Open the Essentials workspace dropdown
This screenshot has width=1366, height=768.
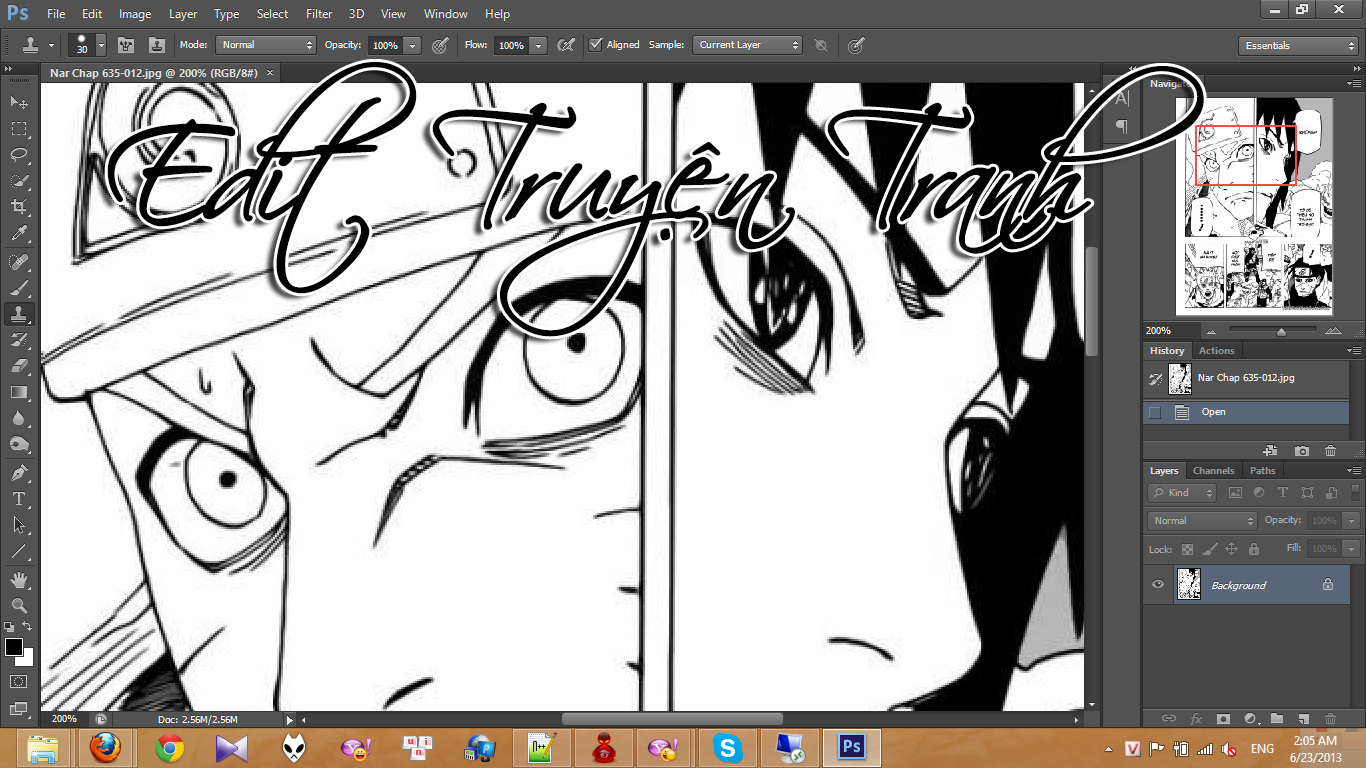[x=1298, y=46]
